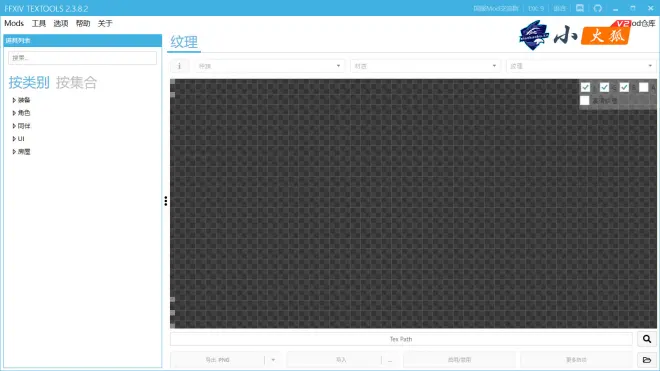
Task: Click the info 'i' button above preview
Action: 179,66
